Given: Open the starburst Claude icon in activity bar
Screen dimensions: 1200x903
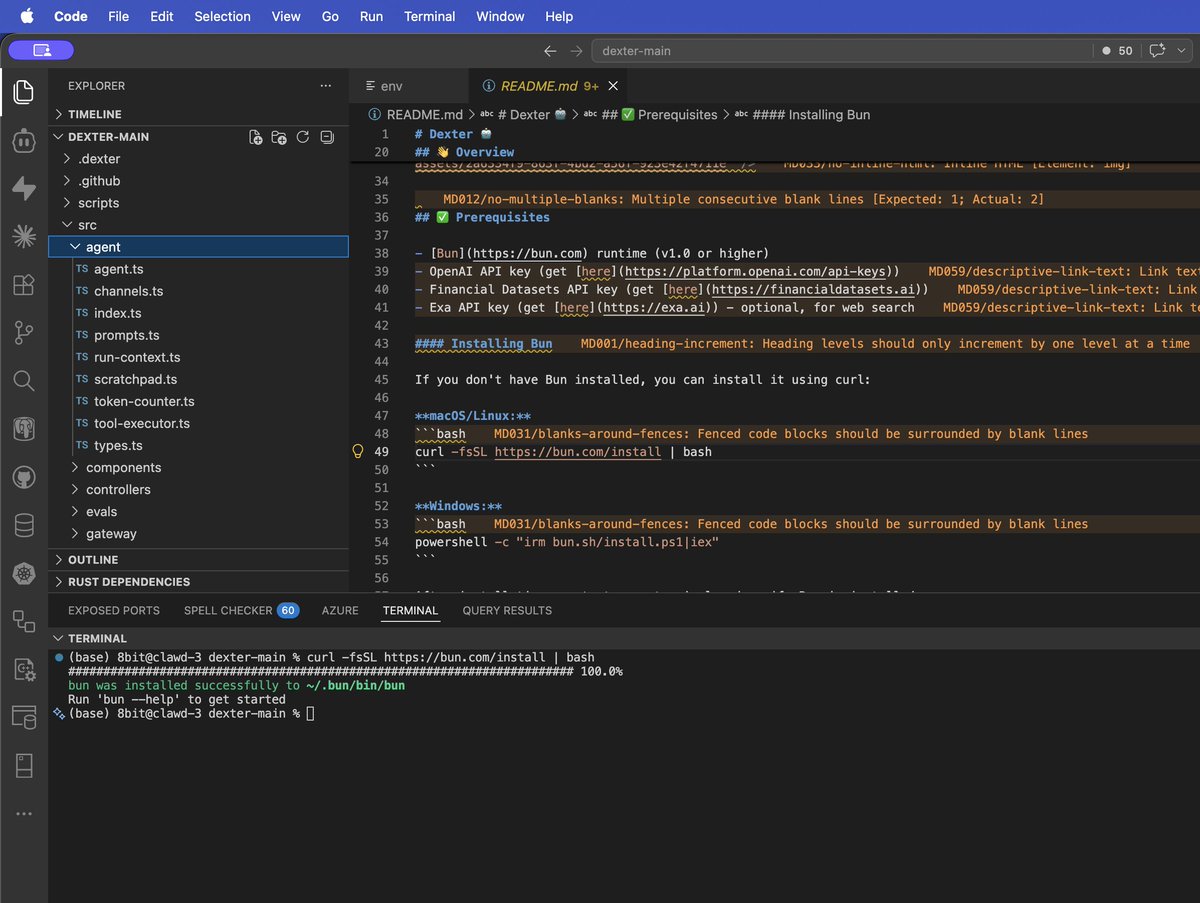Looking at the screenshot, I should click(23, 237).
